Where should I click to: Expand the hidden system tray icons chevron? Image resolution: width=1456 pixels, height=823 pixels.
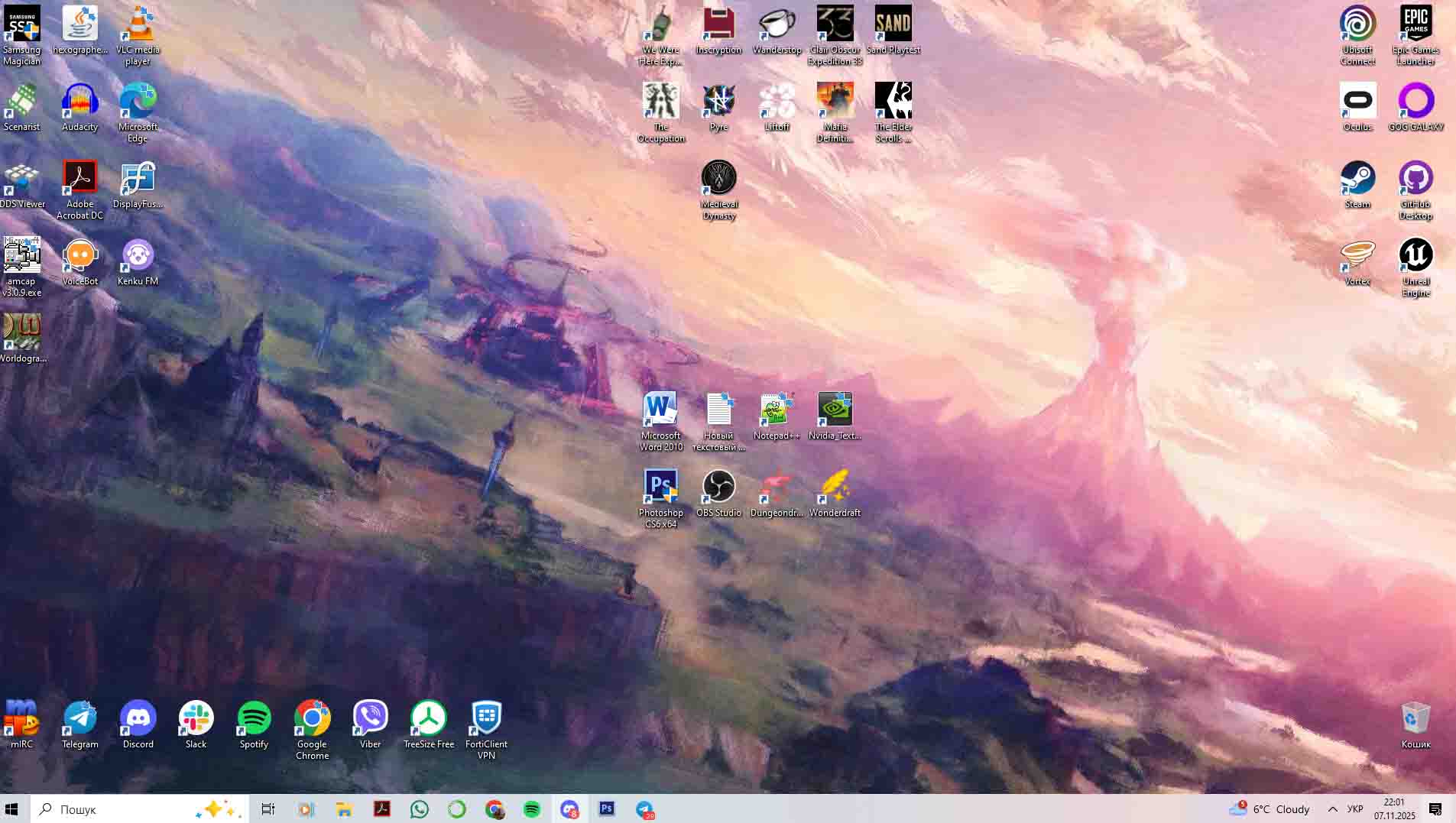tap(1332, 809)
